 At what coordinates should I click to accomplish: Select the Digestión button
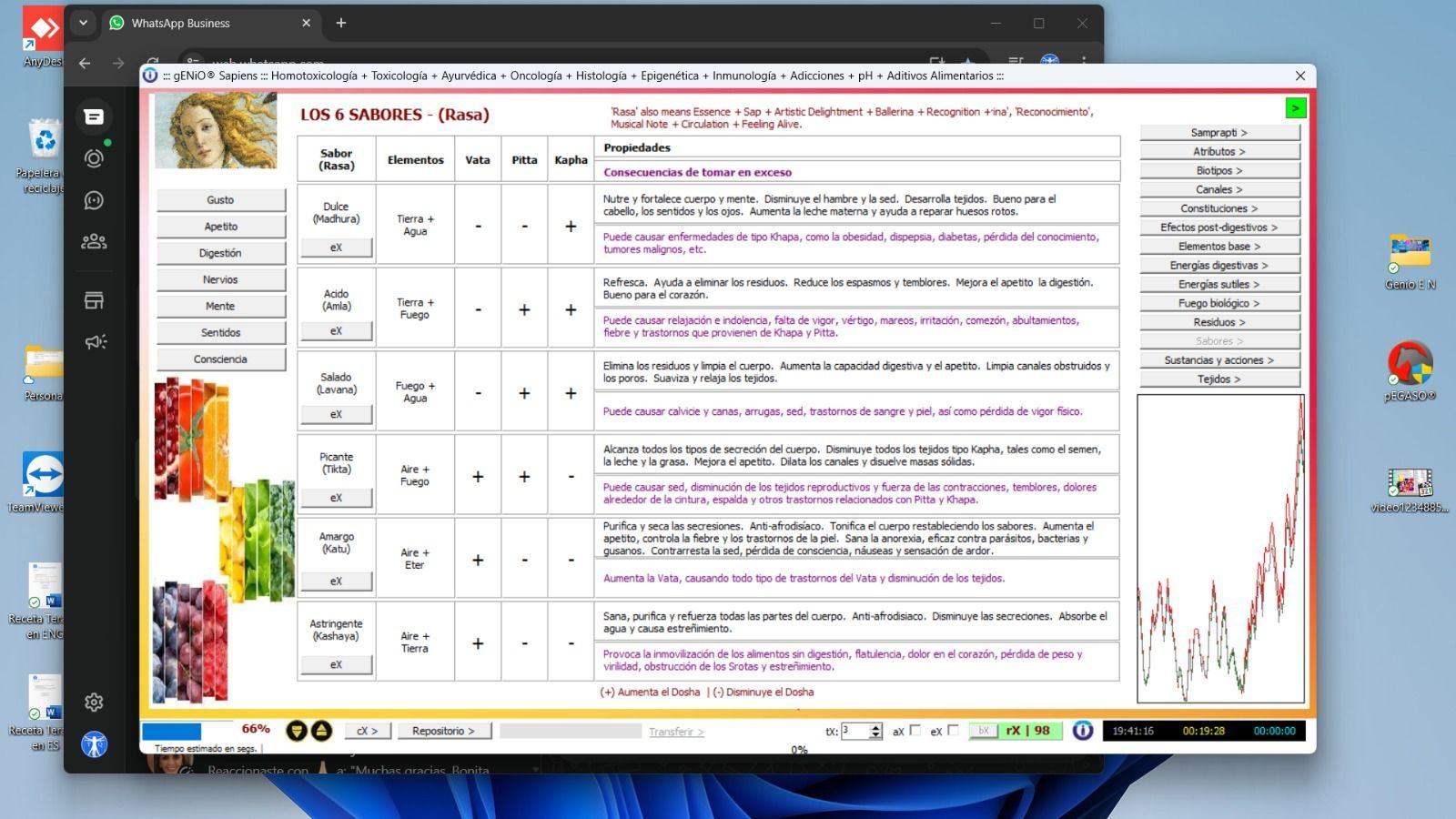click(x=220, y=252)
